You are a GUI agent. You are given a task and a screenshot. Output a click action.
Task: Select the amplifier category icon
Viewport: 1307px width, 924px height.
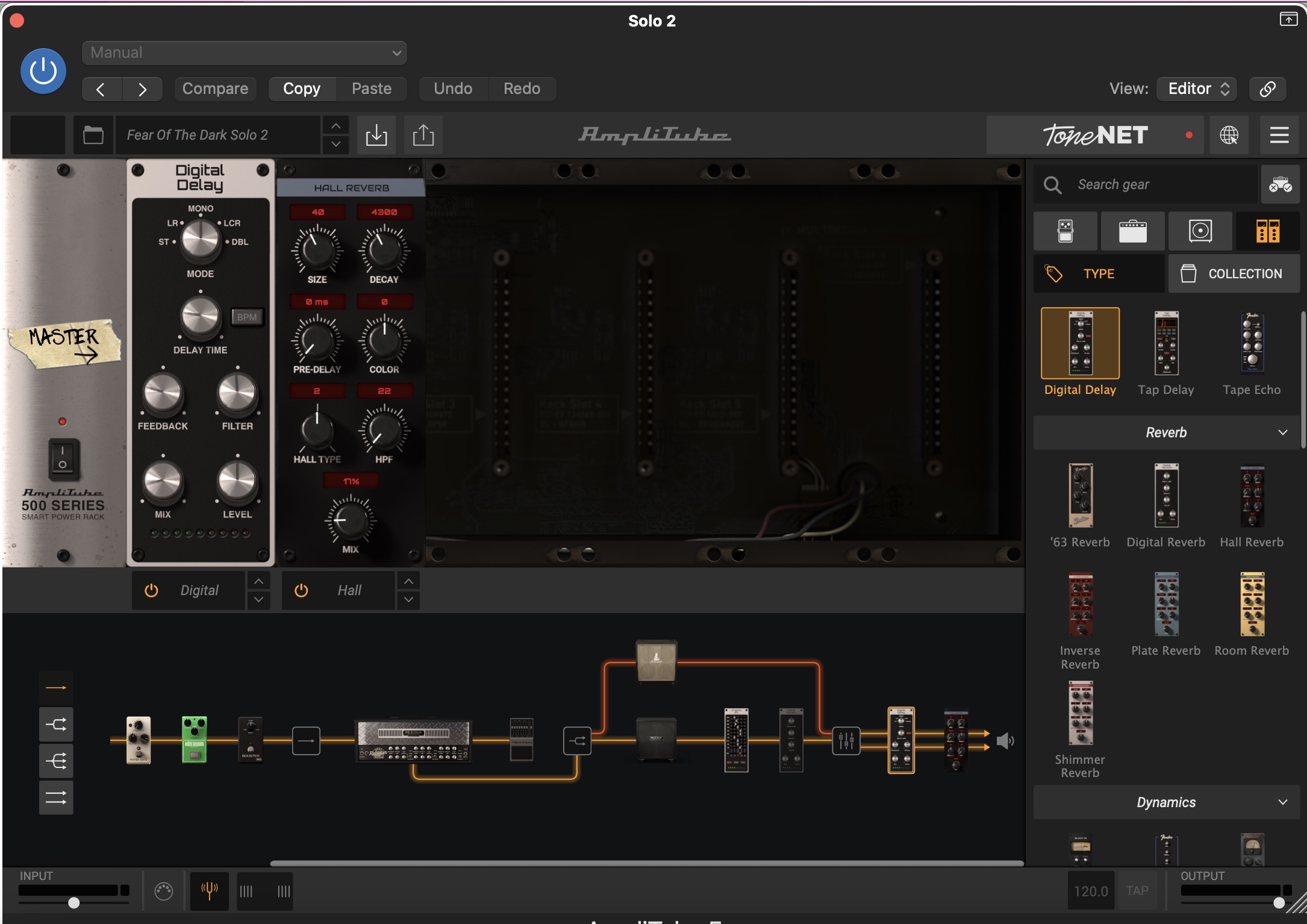(1133, 231)
